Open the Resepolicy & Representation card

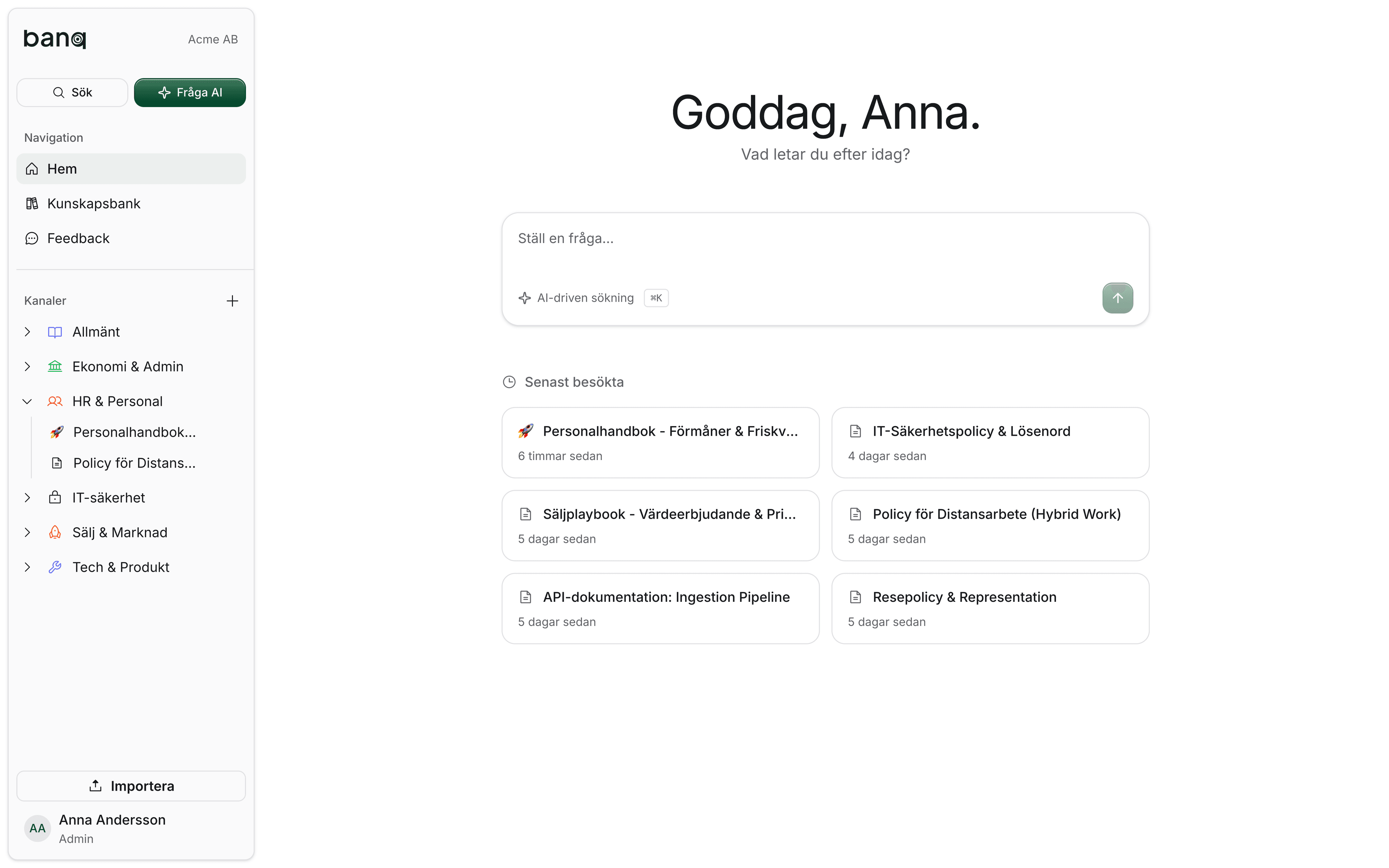(x=990, y=609)
